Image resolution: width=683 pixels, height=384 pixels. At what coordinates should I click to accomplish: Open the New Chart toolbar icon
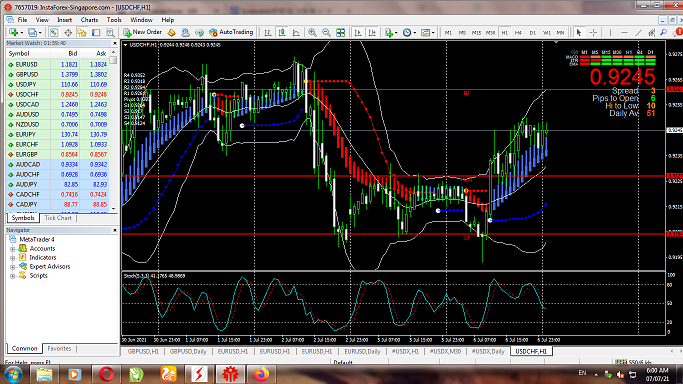pos(14,32)
